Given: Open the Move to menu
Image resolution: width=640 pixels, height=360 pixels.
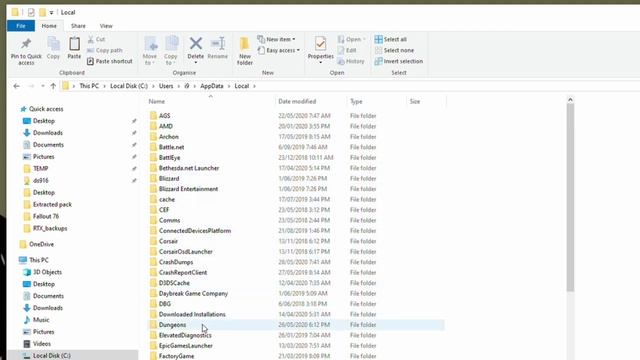Looking at the screenshot, I should click(150, 51).
